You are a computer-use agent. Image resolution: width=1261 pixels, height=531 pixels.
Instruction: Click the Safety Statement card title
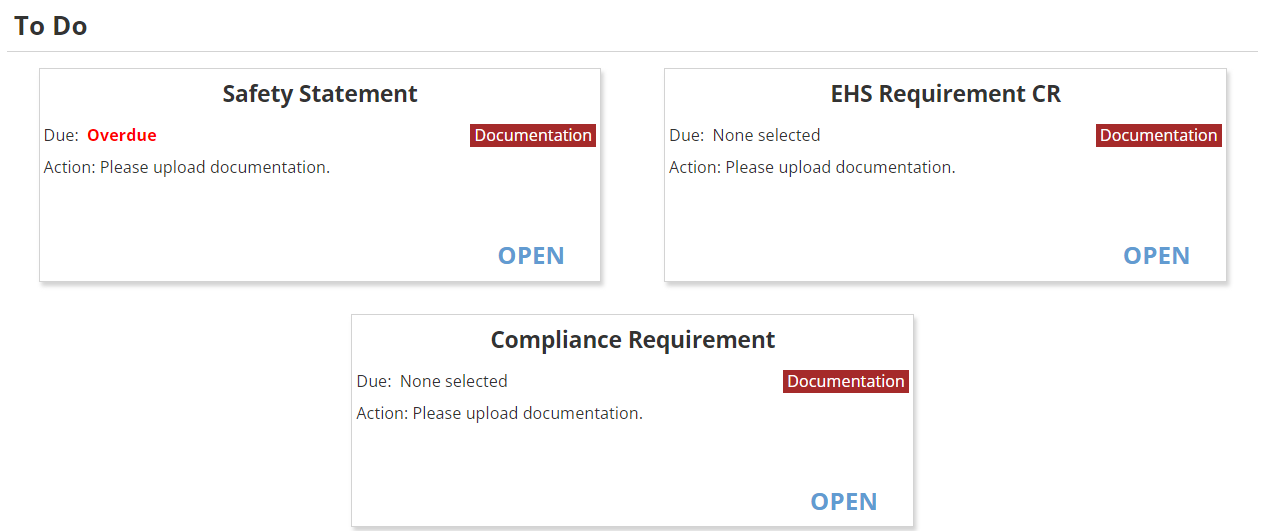point(320,94)
